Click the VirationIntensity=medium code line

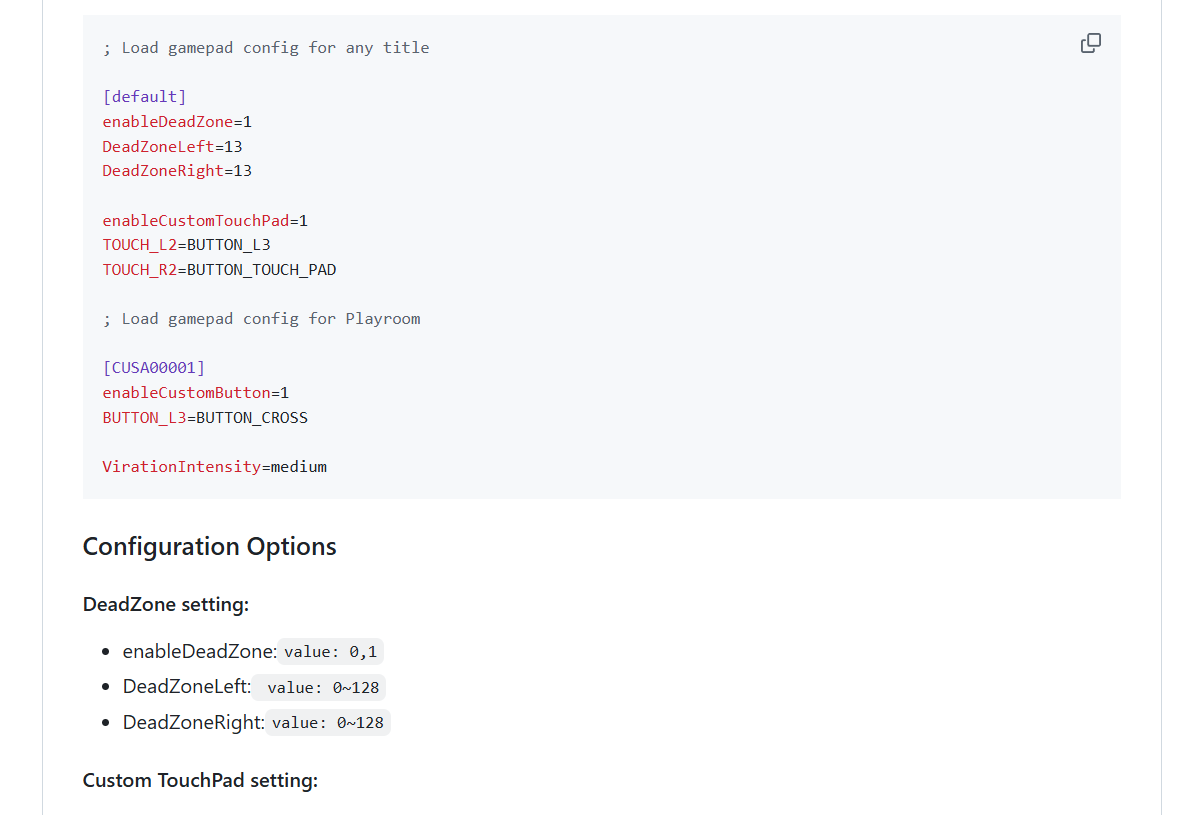[x=214, y=466]
